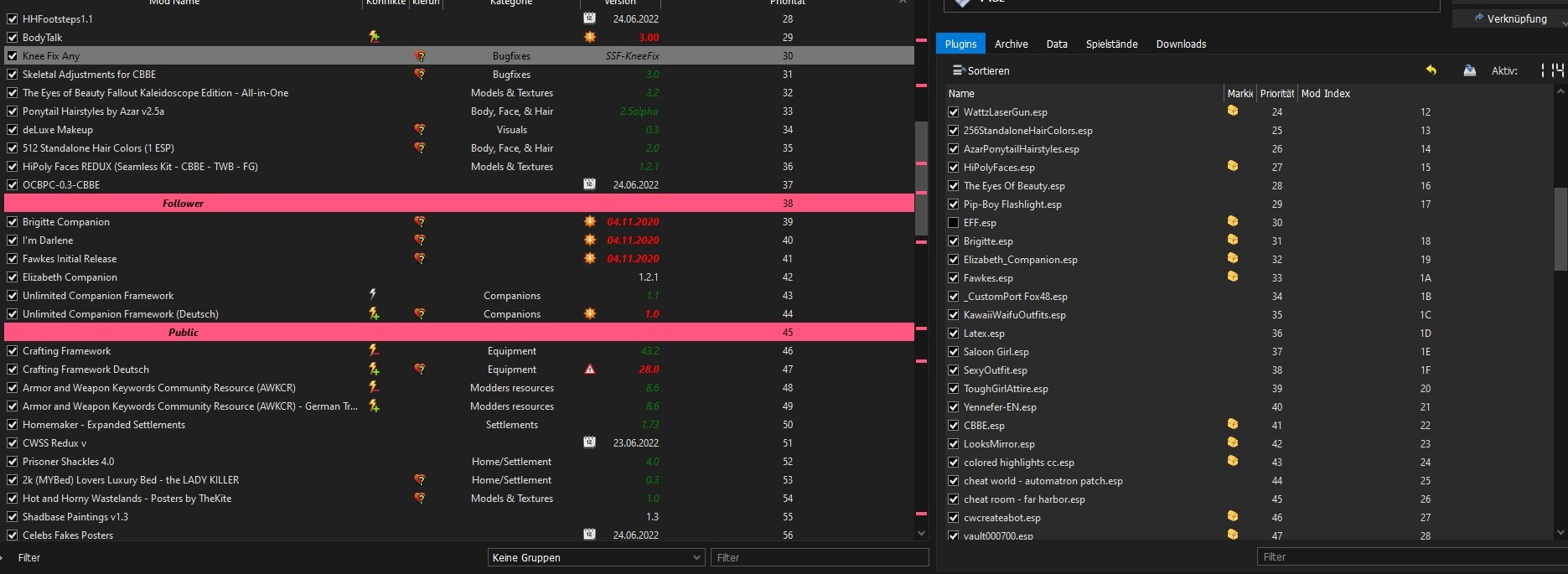Select the cheat room - far harbor.esp plugin
The image size is (1568, 574).
pyautogui.click(x=1249, y=499)
